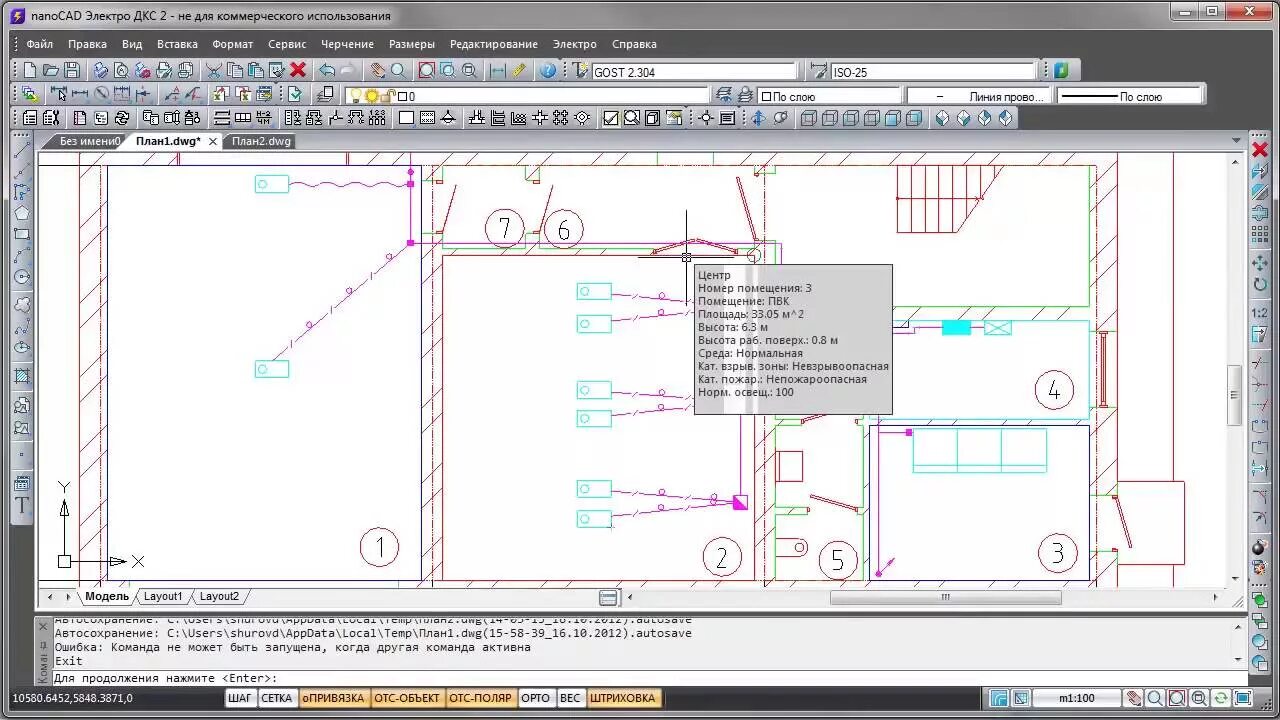
Task: Toggle ШТРИХОВКА hatch display
Action: click(x=623, y=698)
